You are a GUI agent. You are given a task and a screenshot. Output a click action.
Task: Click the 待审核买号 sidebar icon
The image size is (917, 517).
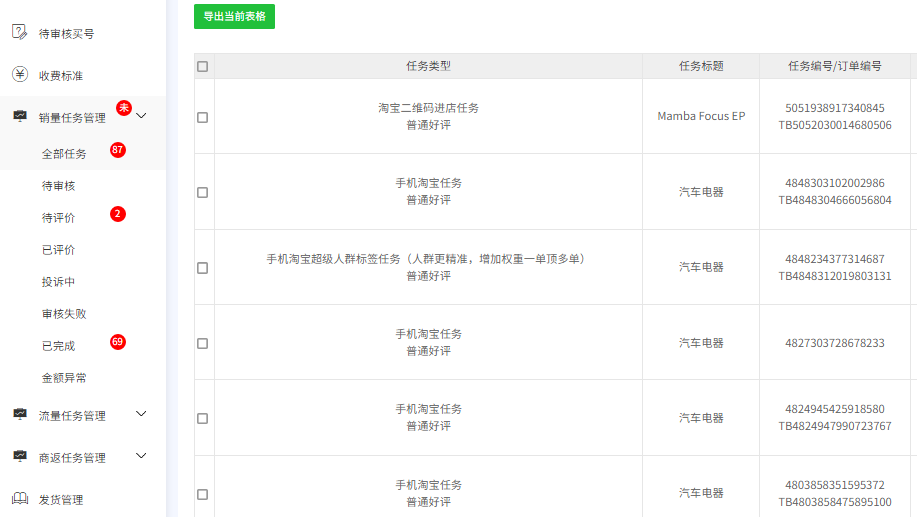coord(19,32)
